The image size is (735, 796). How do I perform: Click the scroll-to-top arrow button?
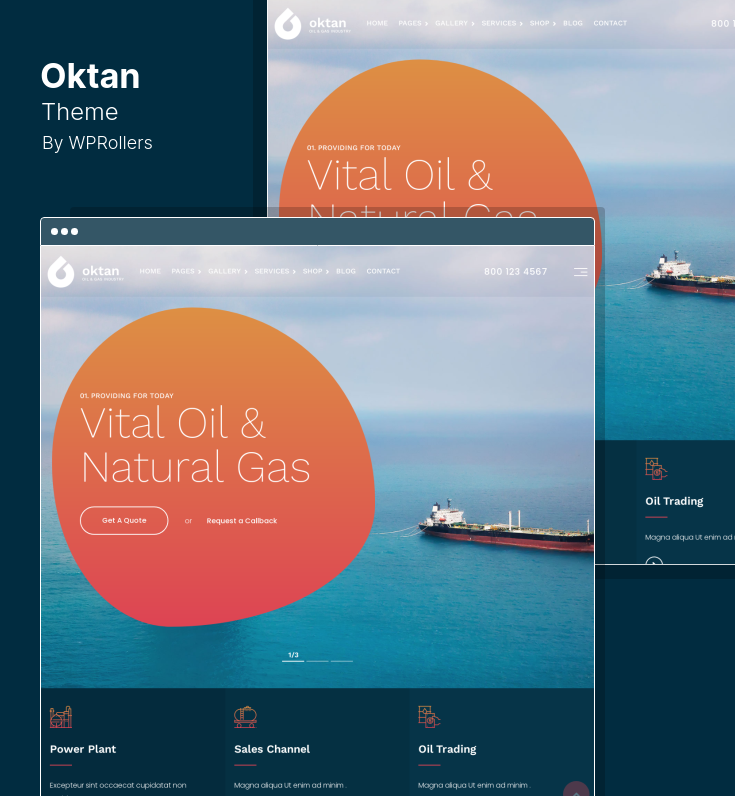point(576,789)
